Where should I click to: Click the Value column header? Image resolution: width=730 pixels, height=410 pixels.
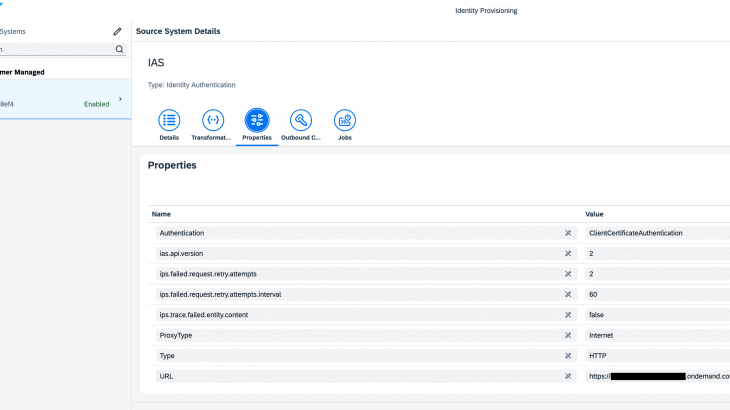pyautogui.click(x=595, y=213)
